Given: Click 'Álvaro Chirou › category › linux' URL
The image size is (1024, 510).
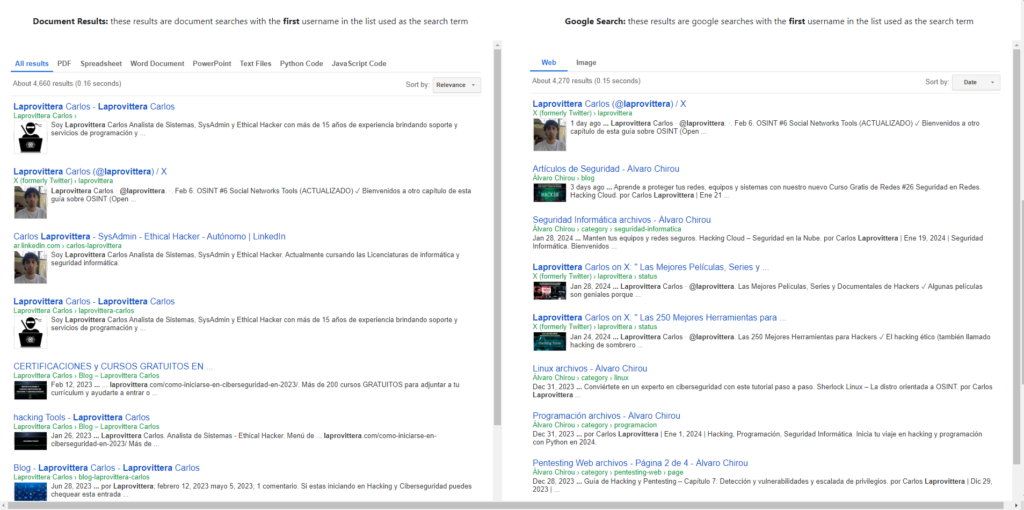Looking at the screenshot, I should pyautogui.click(x=581, y=377).
